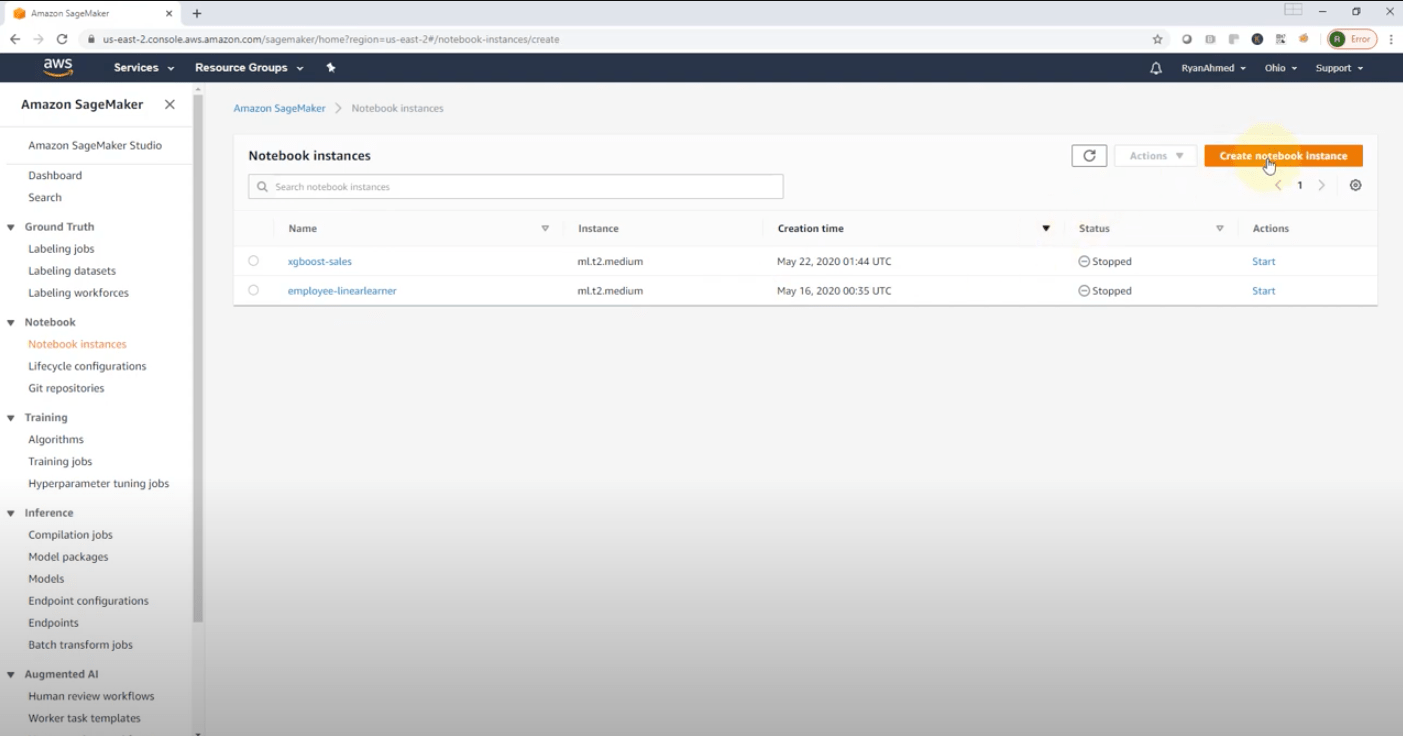Viewport: 1403px width, 736px height.
Task: Open a new browser tab
Action: click(197, 13)
